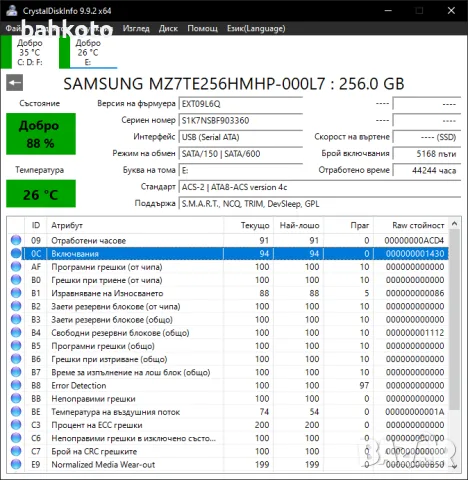Click status circle for B2 attribute row

point(16,306)
